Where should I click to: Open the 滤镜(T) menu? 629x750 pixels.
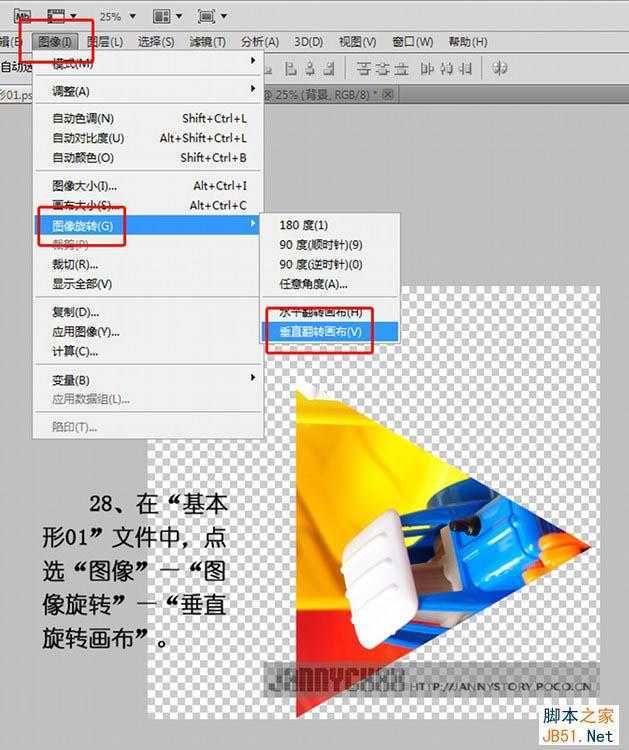[208, 42]
